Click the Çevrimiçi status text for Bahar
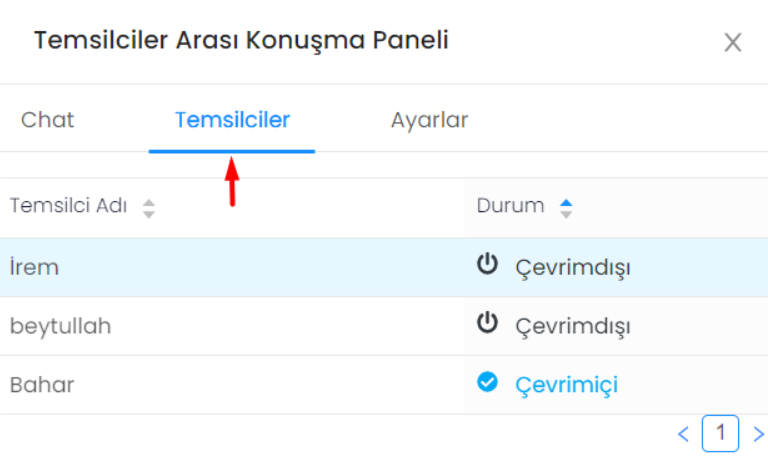 coord(567,386)
